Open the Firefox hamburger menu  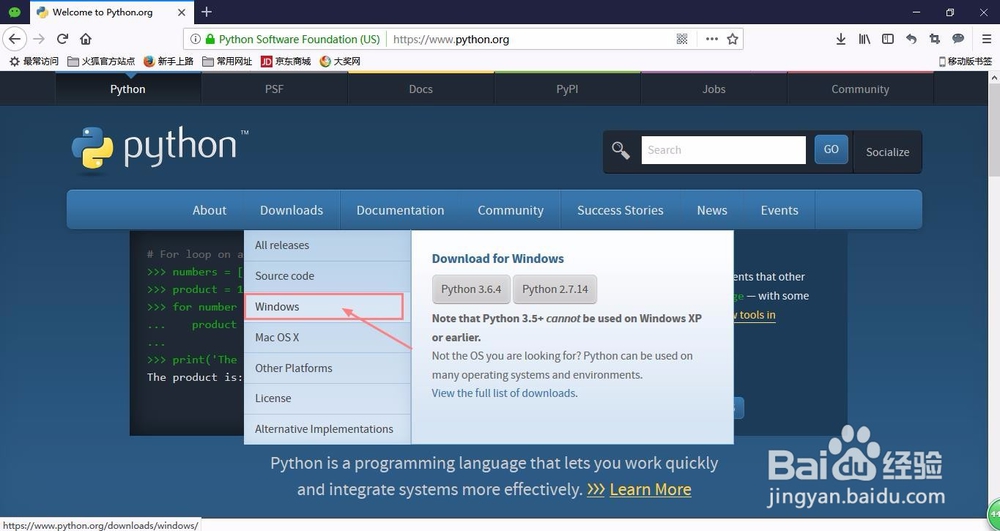click(986, 39)
